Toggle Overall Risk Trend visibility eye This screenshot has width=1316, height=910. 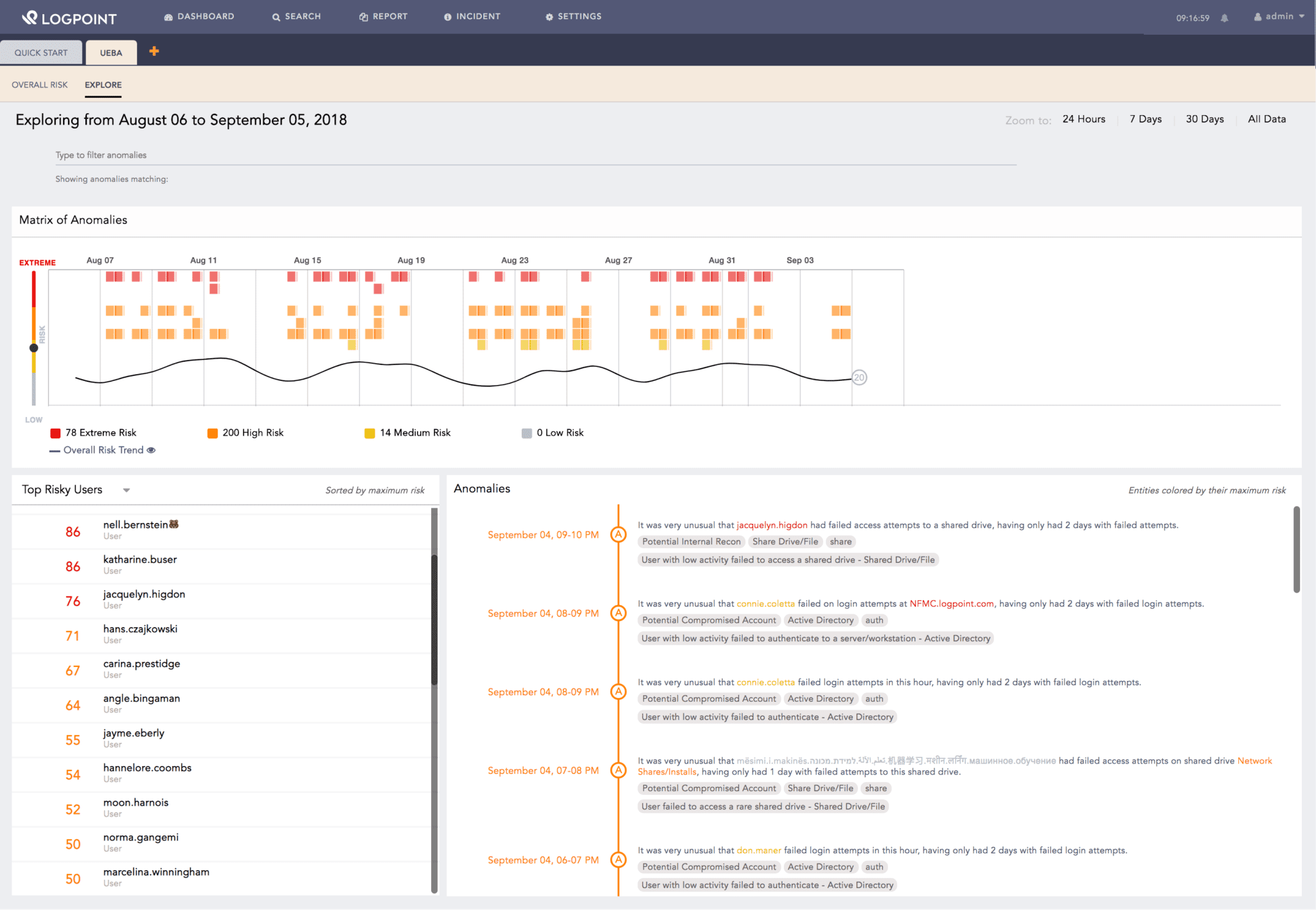coord(151,451)
